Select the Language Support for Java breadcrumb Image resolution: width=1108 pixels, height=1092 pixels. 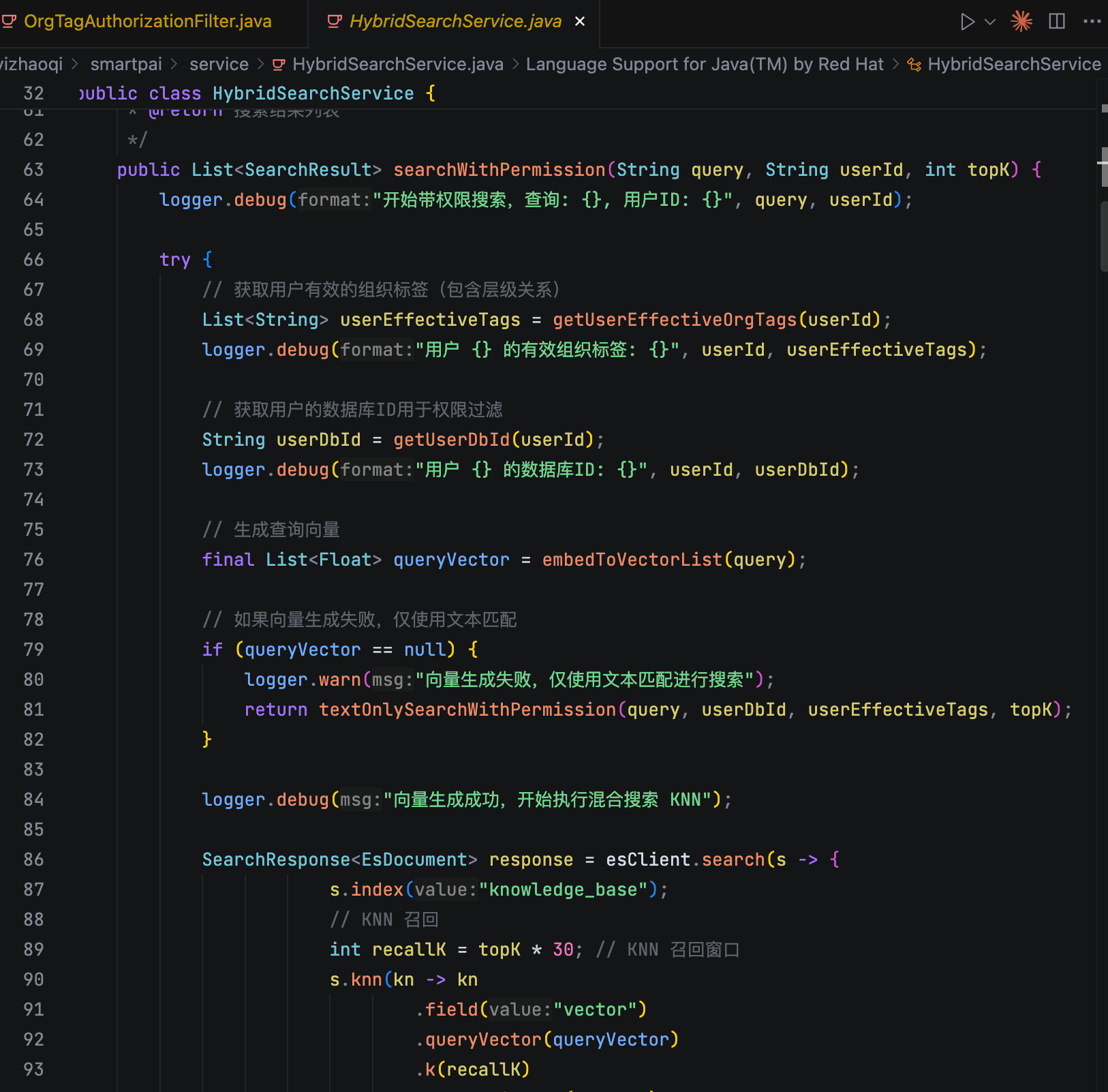[705, 64]
